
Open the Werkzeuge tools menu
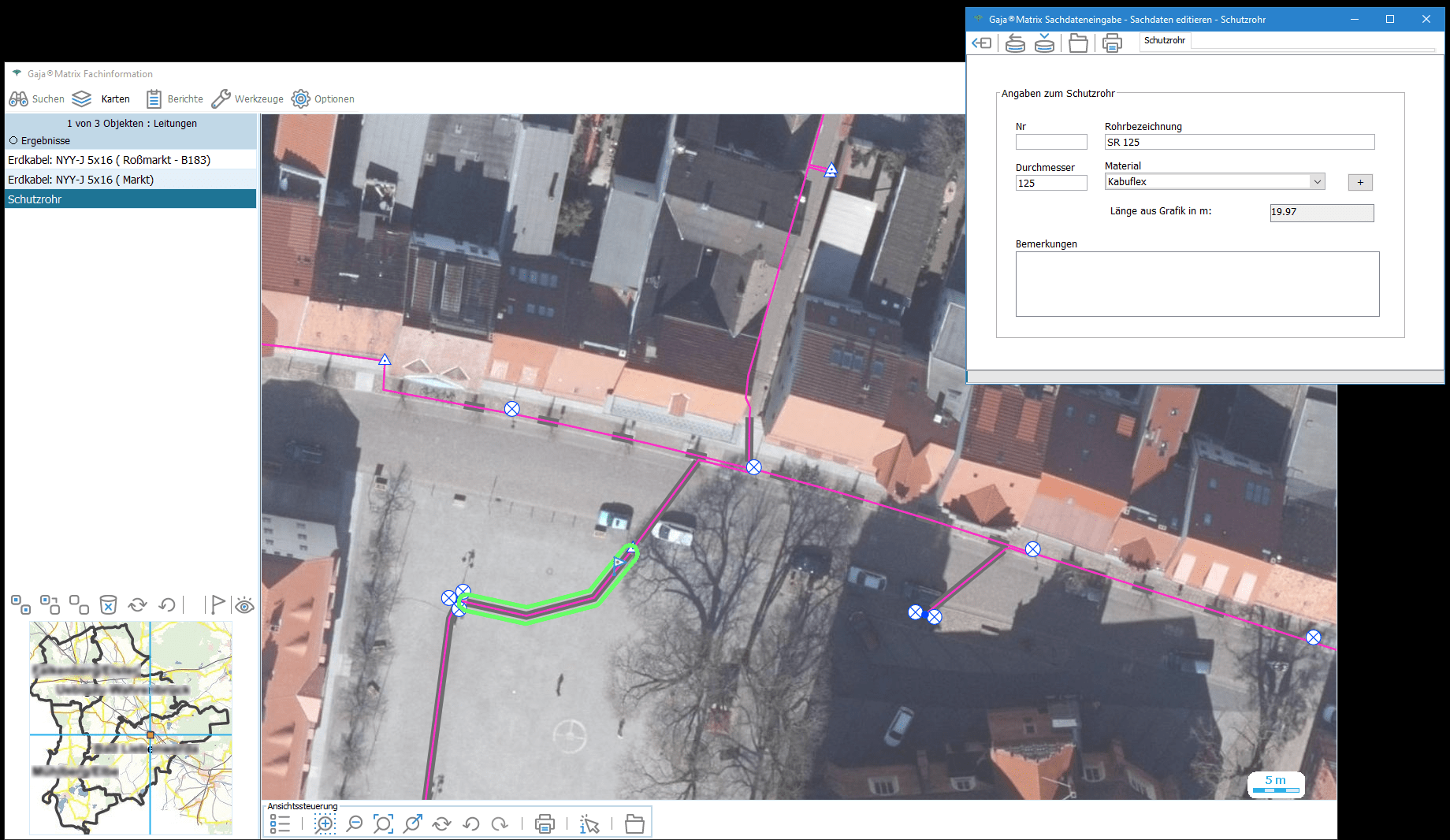pyautogui.click(x=247, y=99)
